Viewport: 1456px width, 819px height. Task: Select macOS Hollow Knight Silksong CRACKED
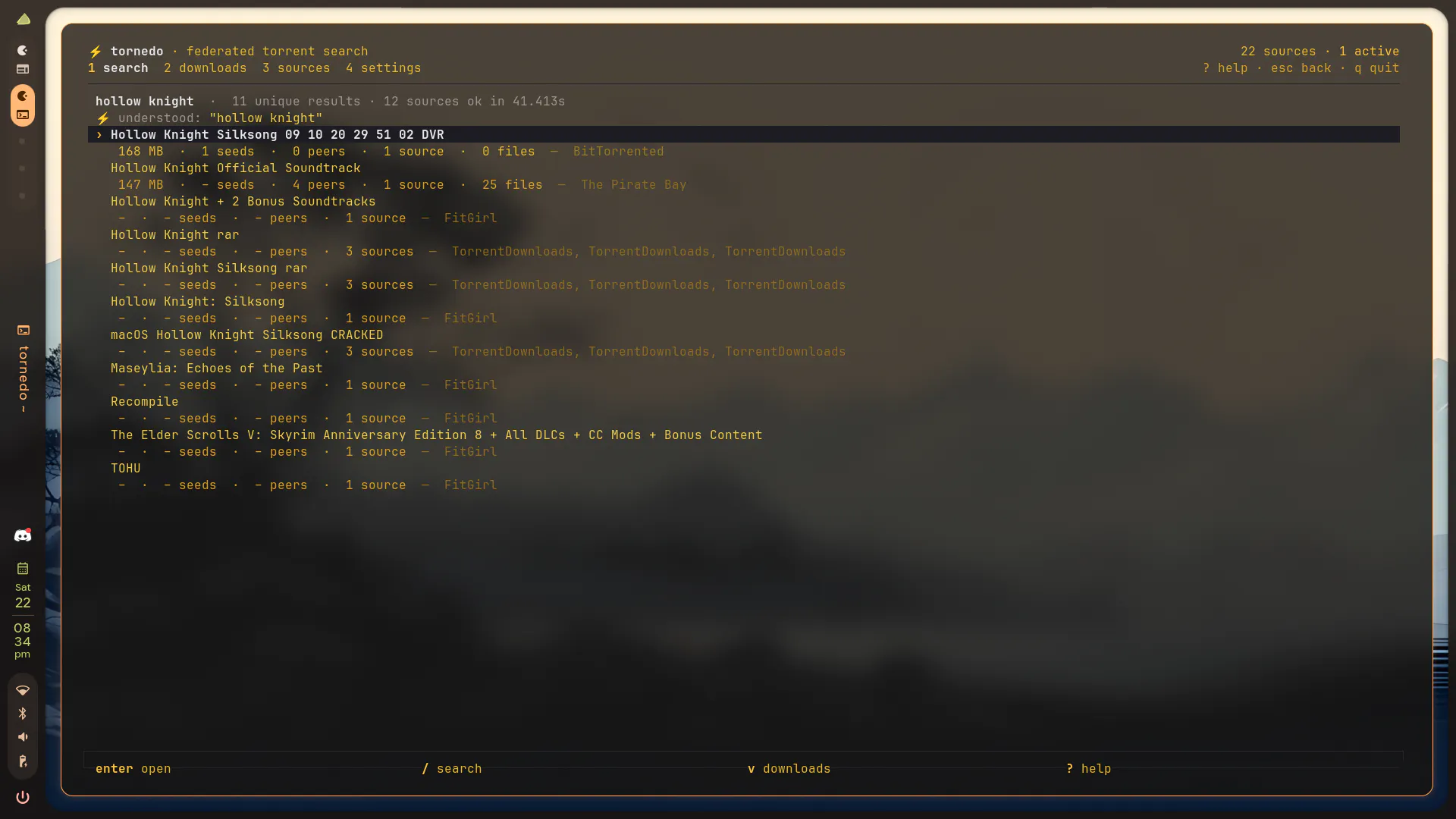247,335
